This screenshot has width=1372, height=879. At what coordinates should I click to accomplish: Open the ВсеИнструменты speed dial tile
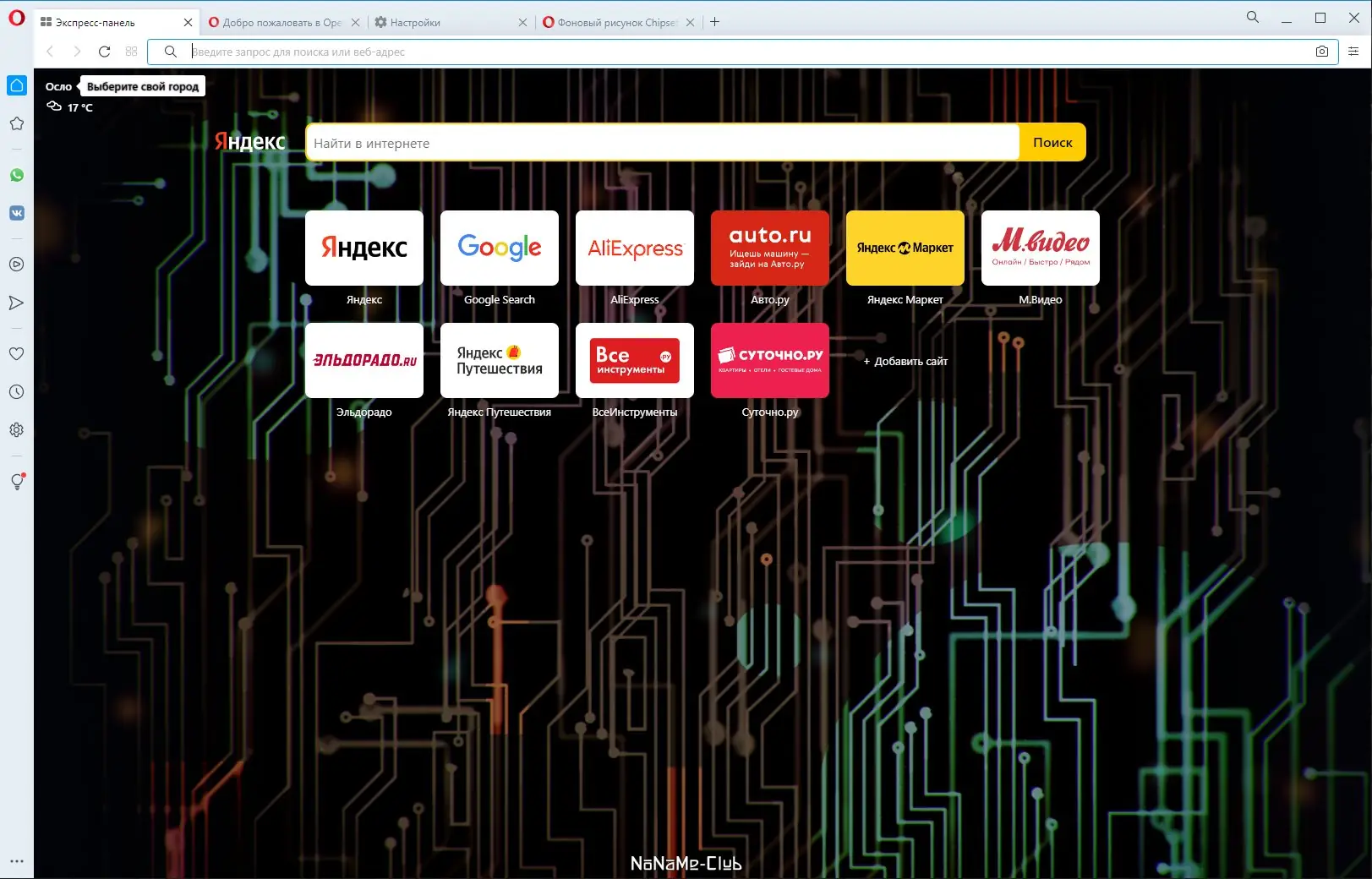pyautogui.click(x=635, y=360)
